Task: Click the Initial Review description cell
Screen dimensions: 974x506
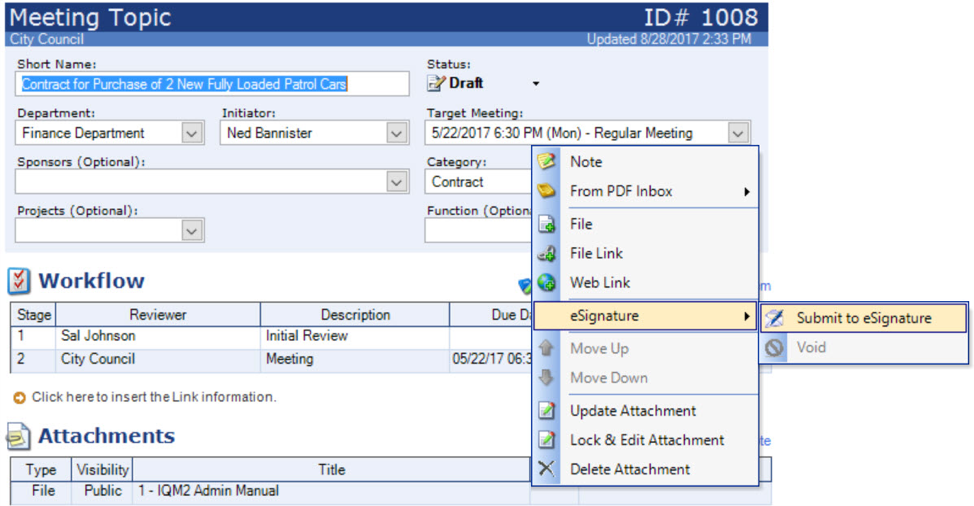Action: click(355, 336)
